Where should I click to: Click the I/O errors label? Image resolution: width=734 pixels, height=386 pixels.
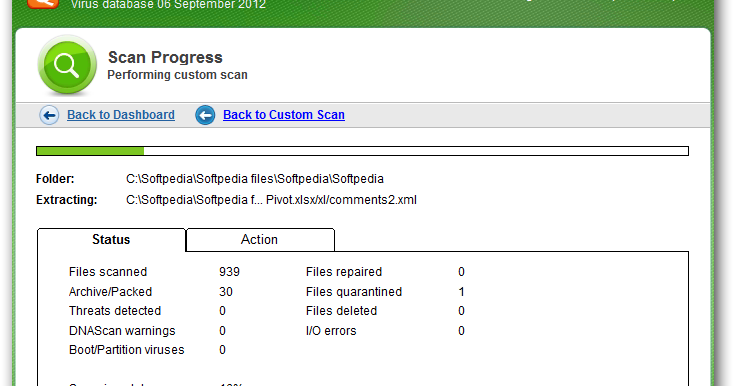click(x=331, y=331)
